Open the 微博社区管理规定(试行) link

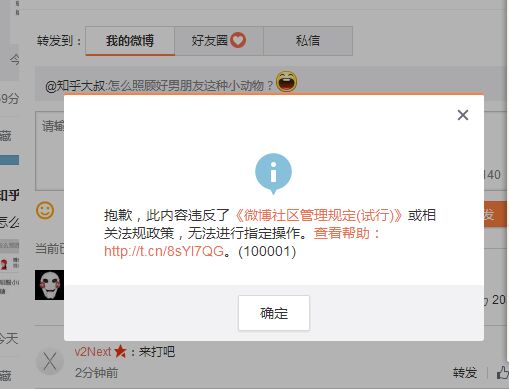(x=319, y=215)
